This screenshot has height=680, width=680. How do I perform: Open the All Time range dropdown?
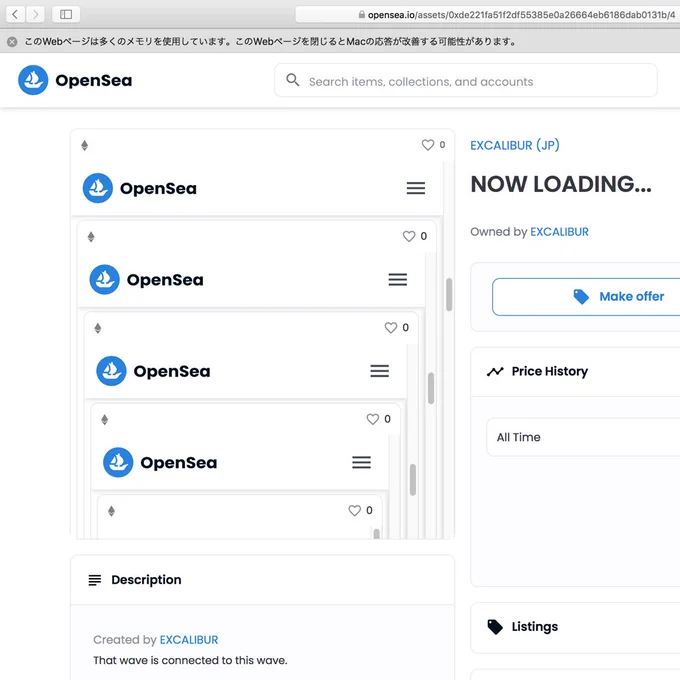pos(583,437)
